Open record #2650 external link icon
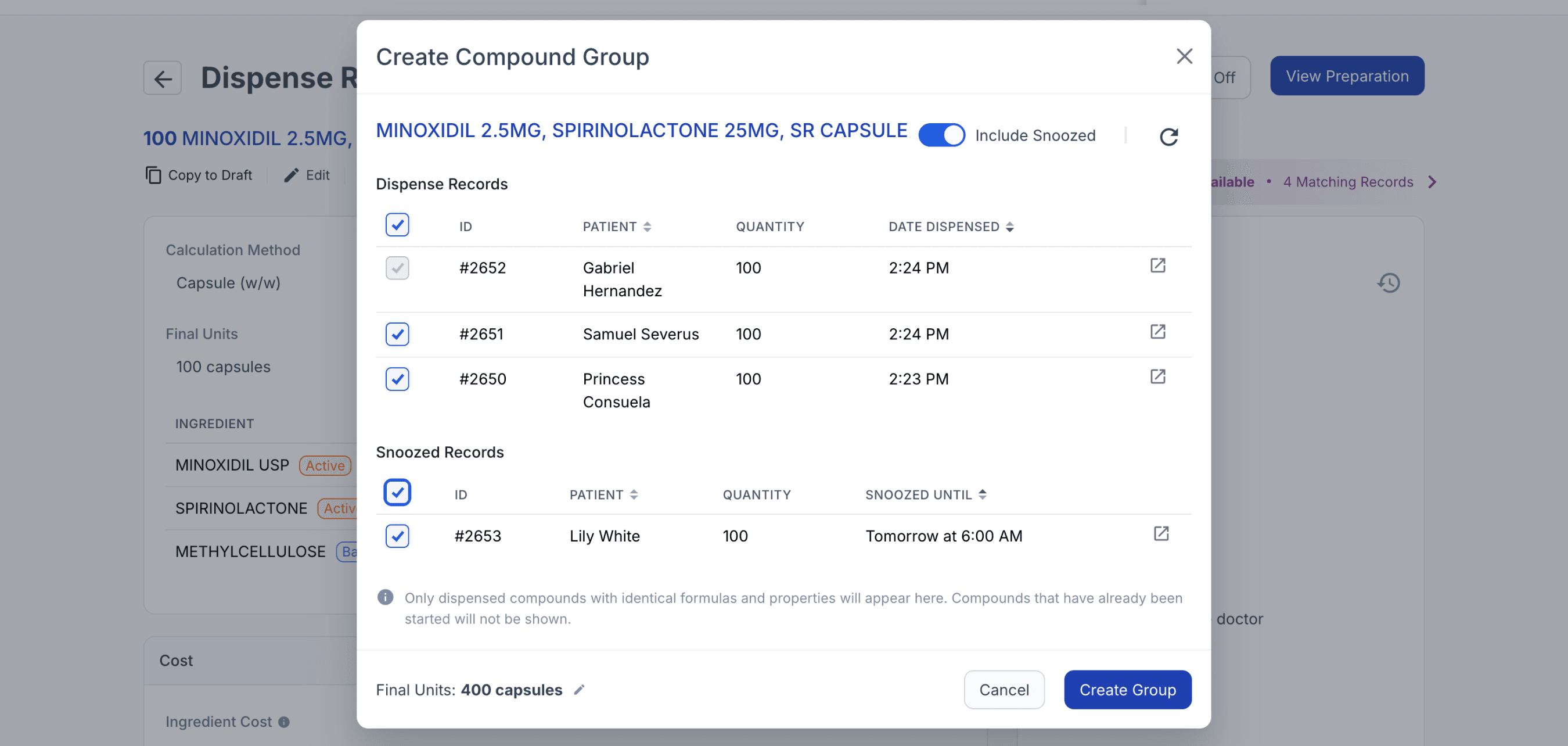 point(1157,377)
